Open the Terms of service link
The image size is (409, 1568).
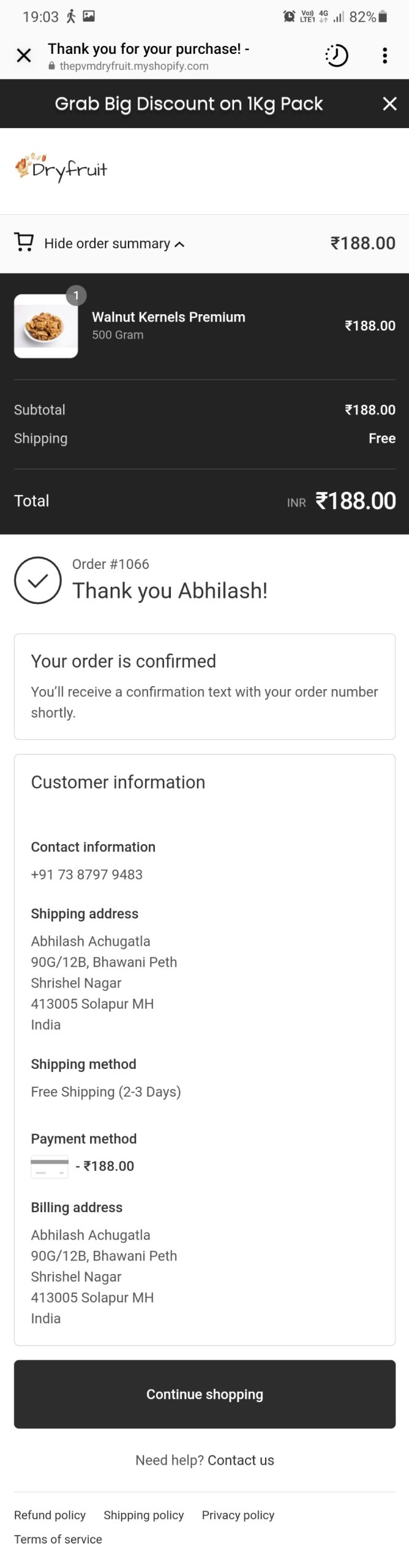coord(58,1539)
